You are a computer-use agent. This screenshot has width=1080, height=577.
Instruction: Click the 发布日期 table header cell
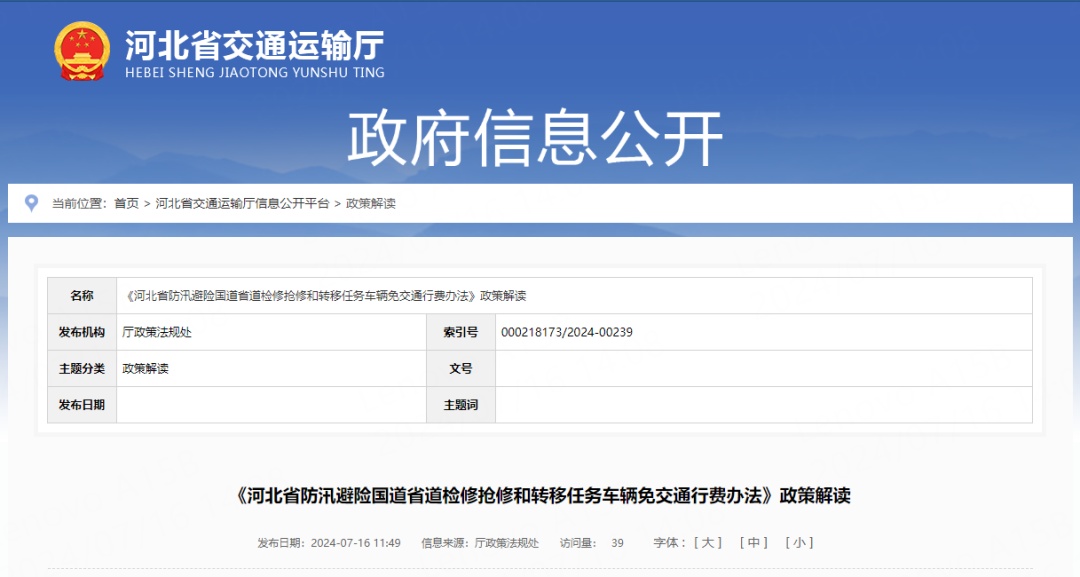point(81,405)
